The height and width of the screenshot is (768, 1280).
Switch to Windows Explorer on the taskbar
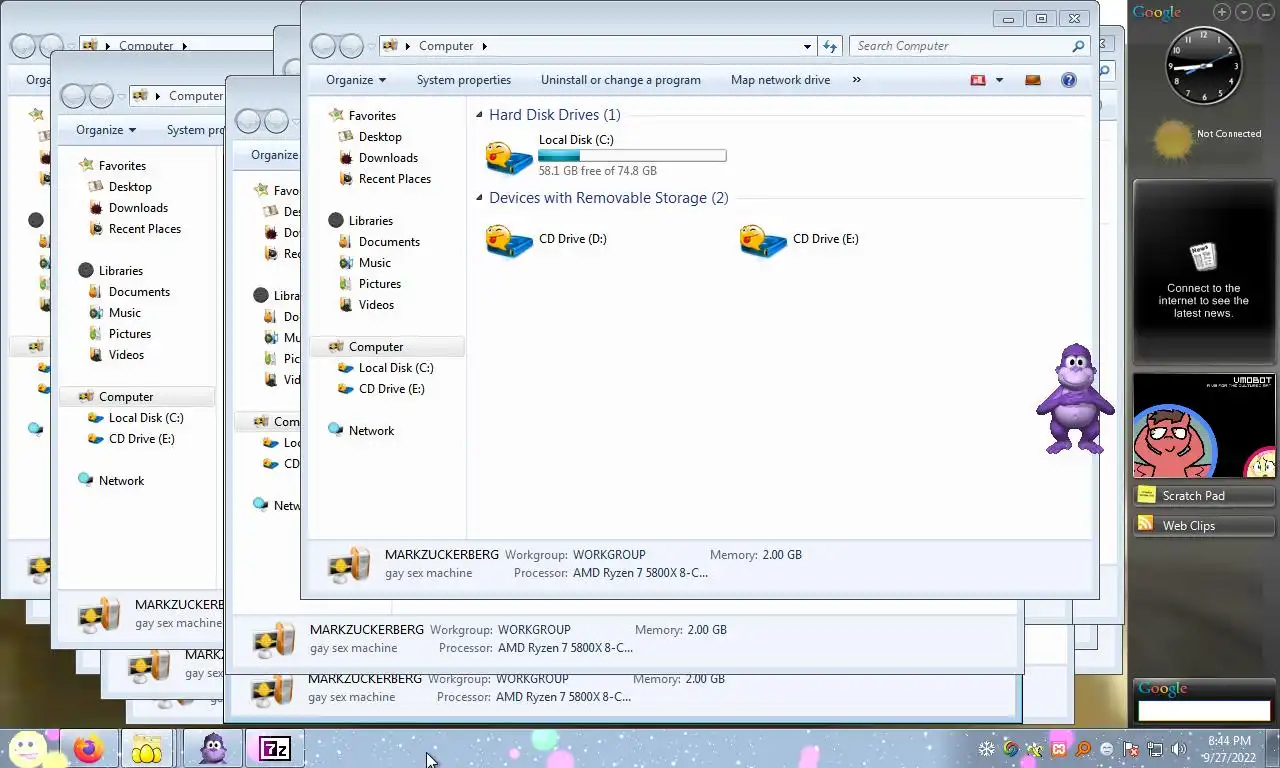147,749
